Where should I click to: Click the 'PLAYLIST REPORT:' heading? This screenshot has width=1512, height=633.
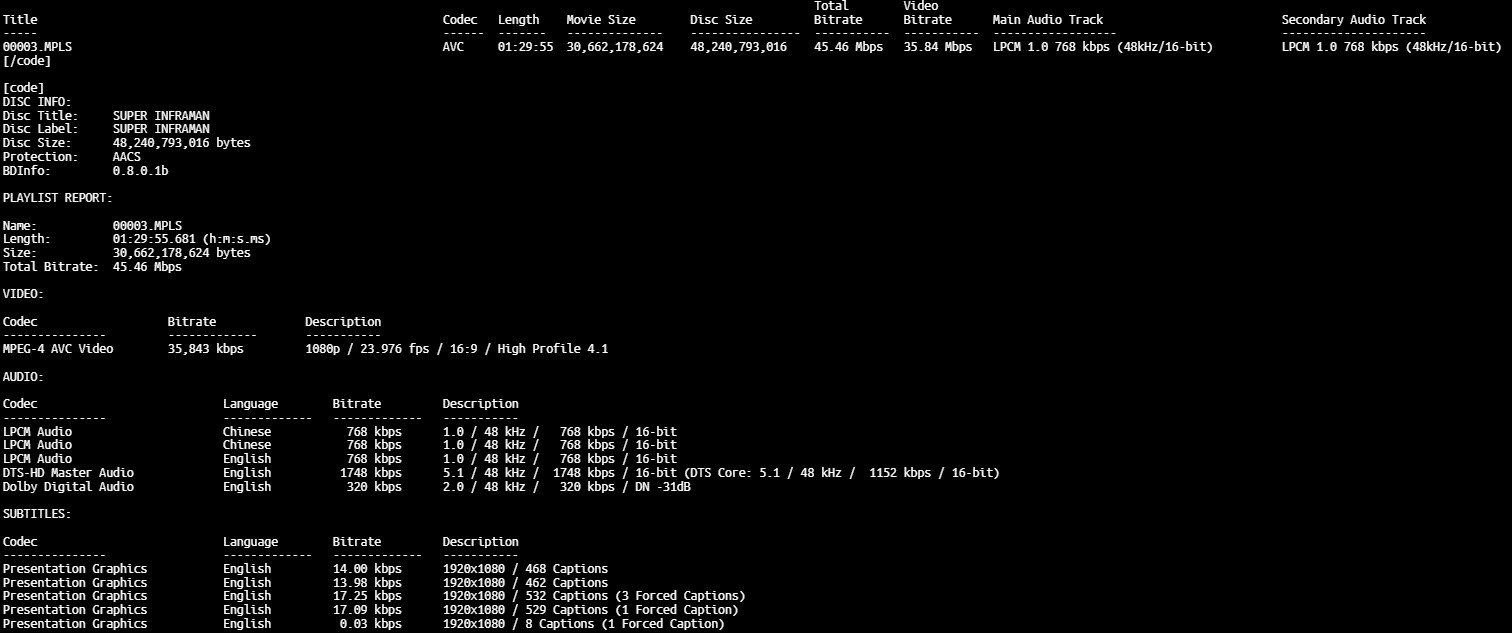(58, 198)
